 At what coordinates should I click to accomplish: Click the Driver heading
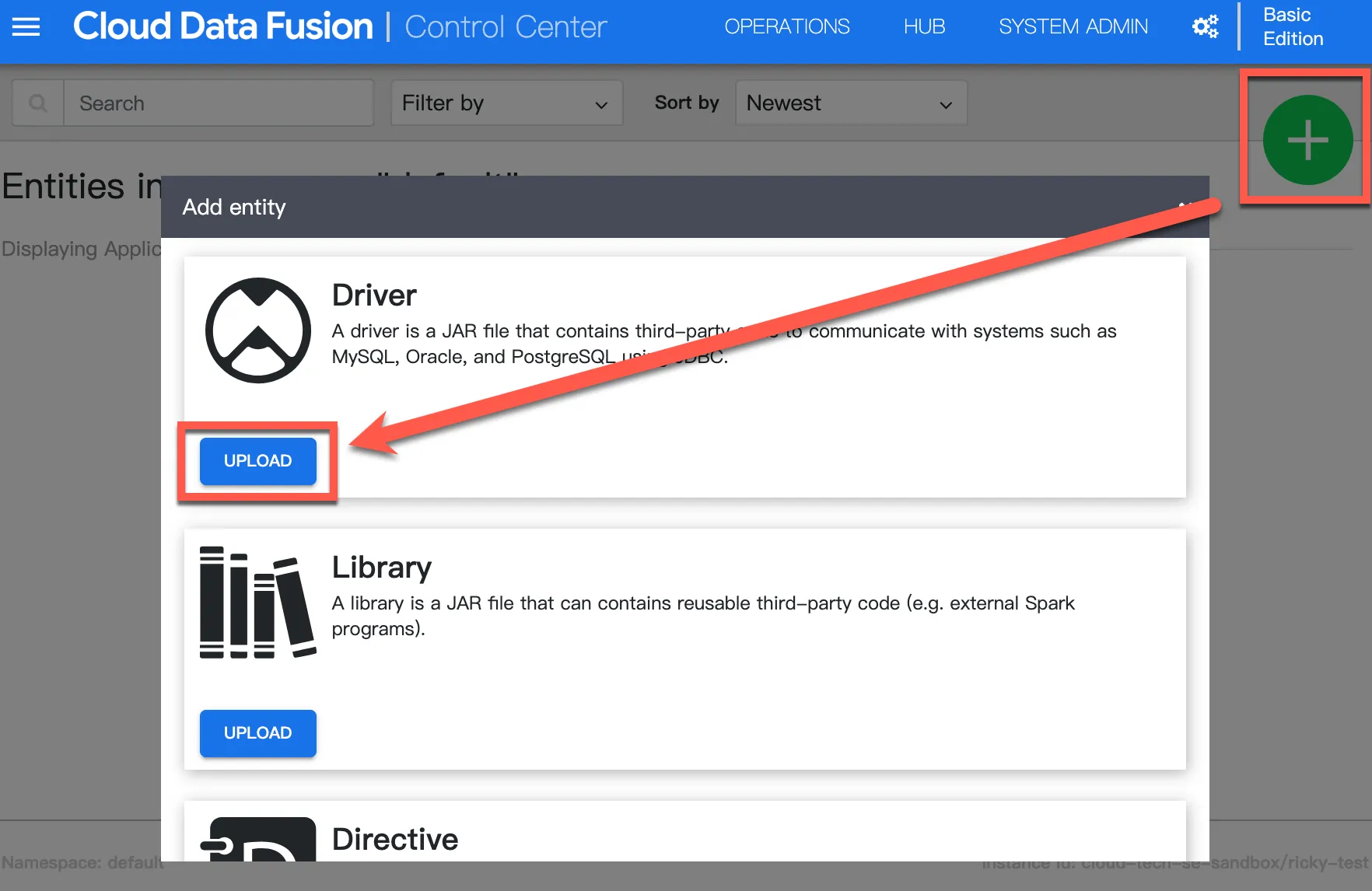coord(374,295)
